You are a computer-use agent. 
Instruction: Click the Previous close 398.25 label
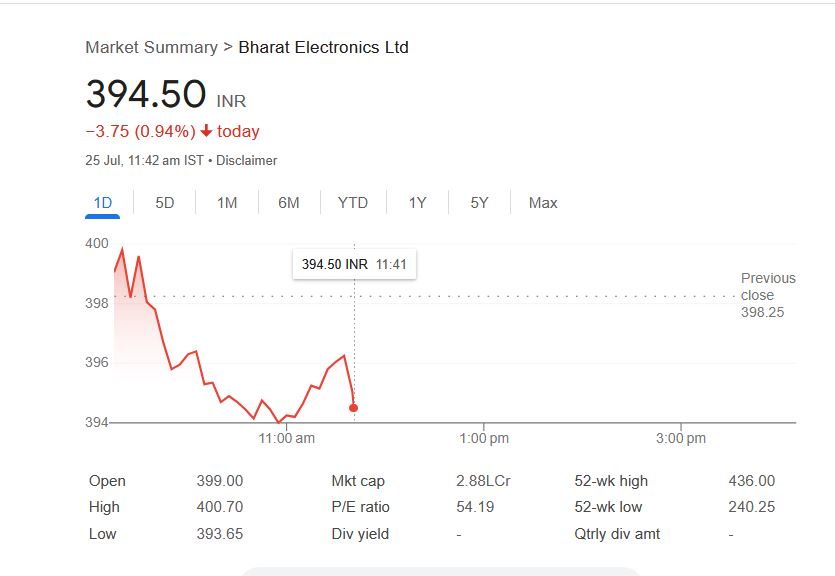768,295
